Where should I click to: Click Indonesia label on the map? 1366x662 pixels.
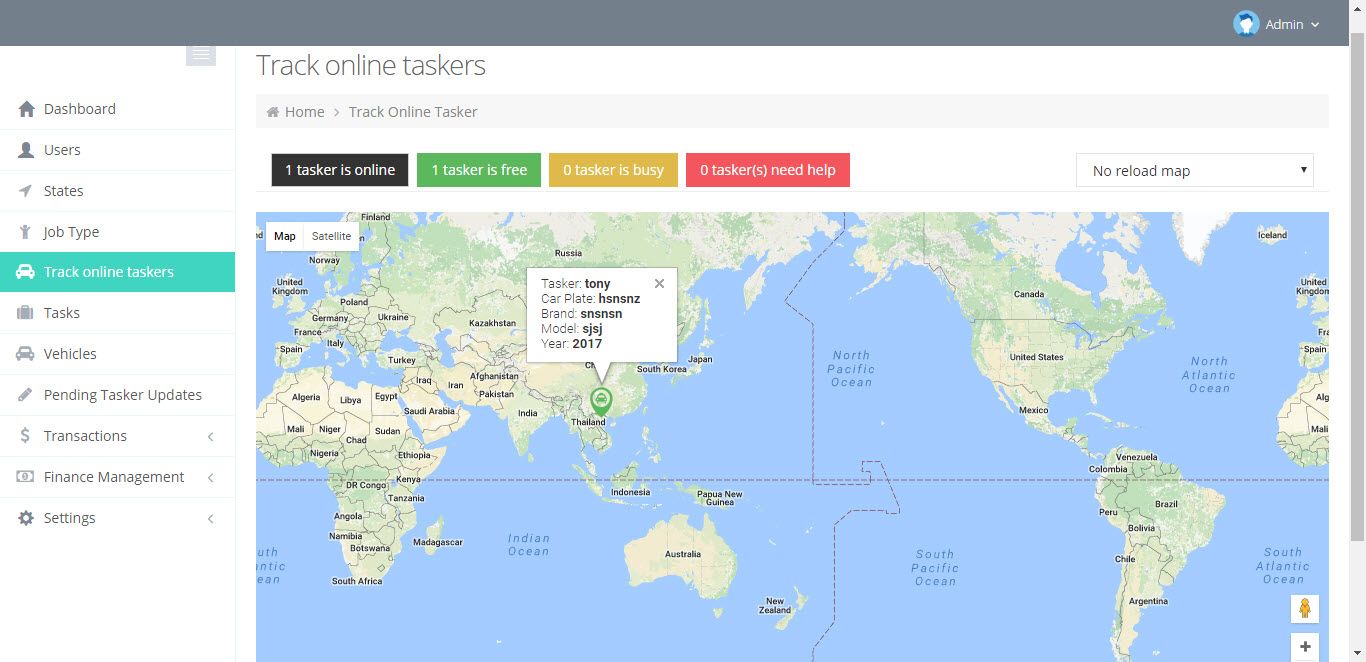coord(631,492)
